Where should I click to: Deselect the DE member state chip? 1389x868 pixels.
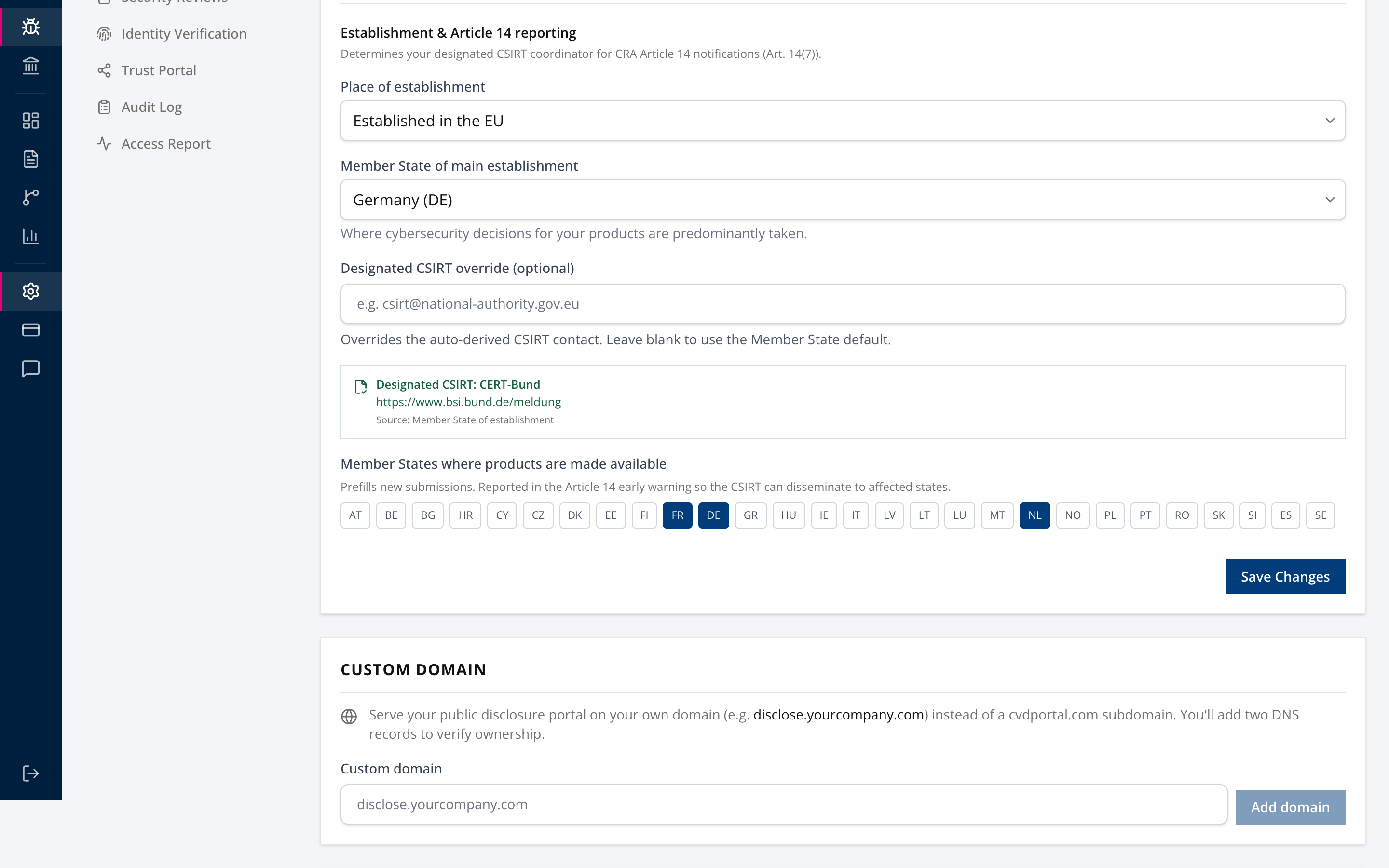pyautogui.click(x=713, y=515)
